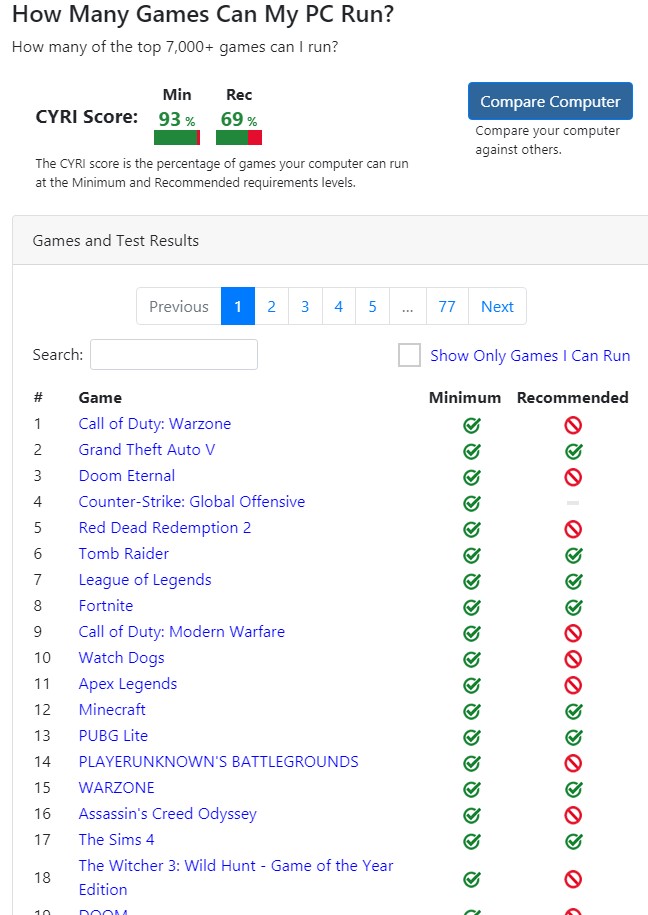The height and width of the screenshot is (915, 648).
Task: Open Call of Duty: Modern Warfare link
Action: click(182, 631)
